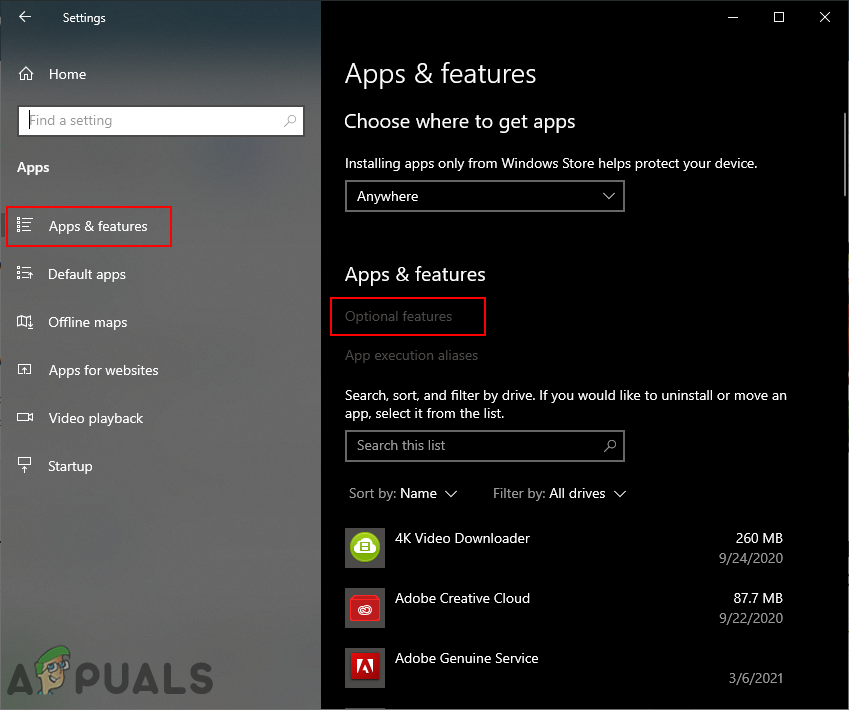Open the Anywhere app source dropdown
This screenshot has height=710, width=849.
(x=485, y=196)
